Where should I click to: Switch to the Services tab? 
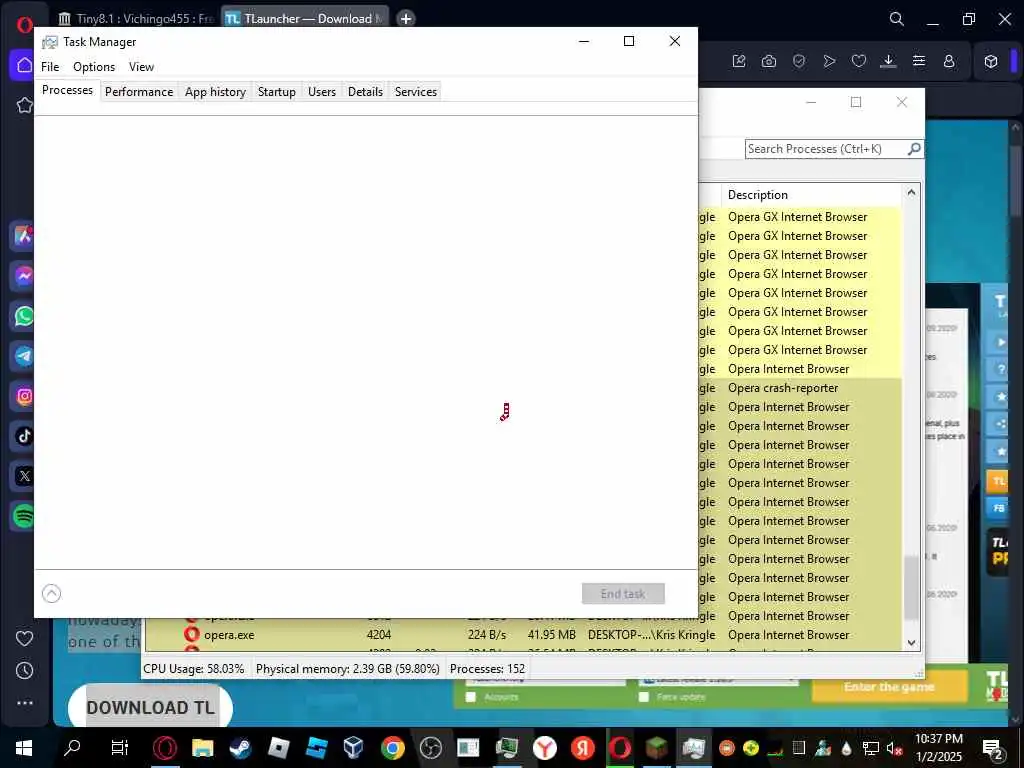416,92
